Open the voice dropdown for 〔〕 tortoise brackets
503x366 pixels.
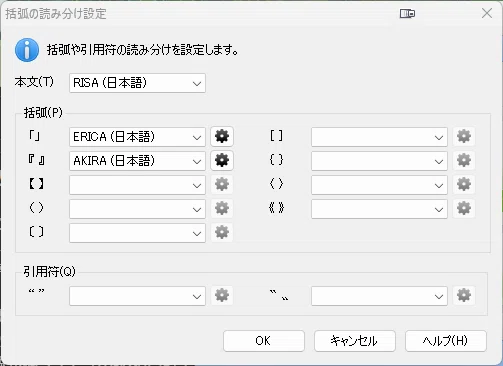[137, 233]
